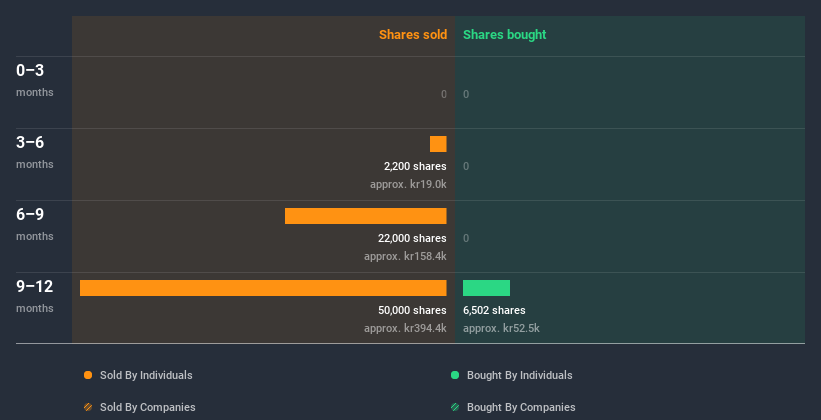The image size is (821, 420).
Task: Select the 2,200 shares label
Action: point(415,167)
